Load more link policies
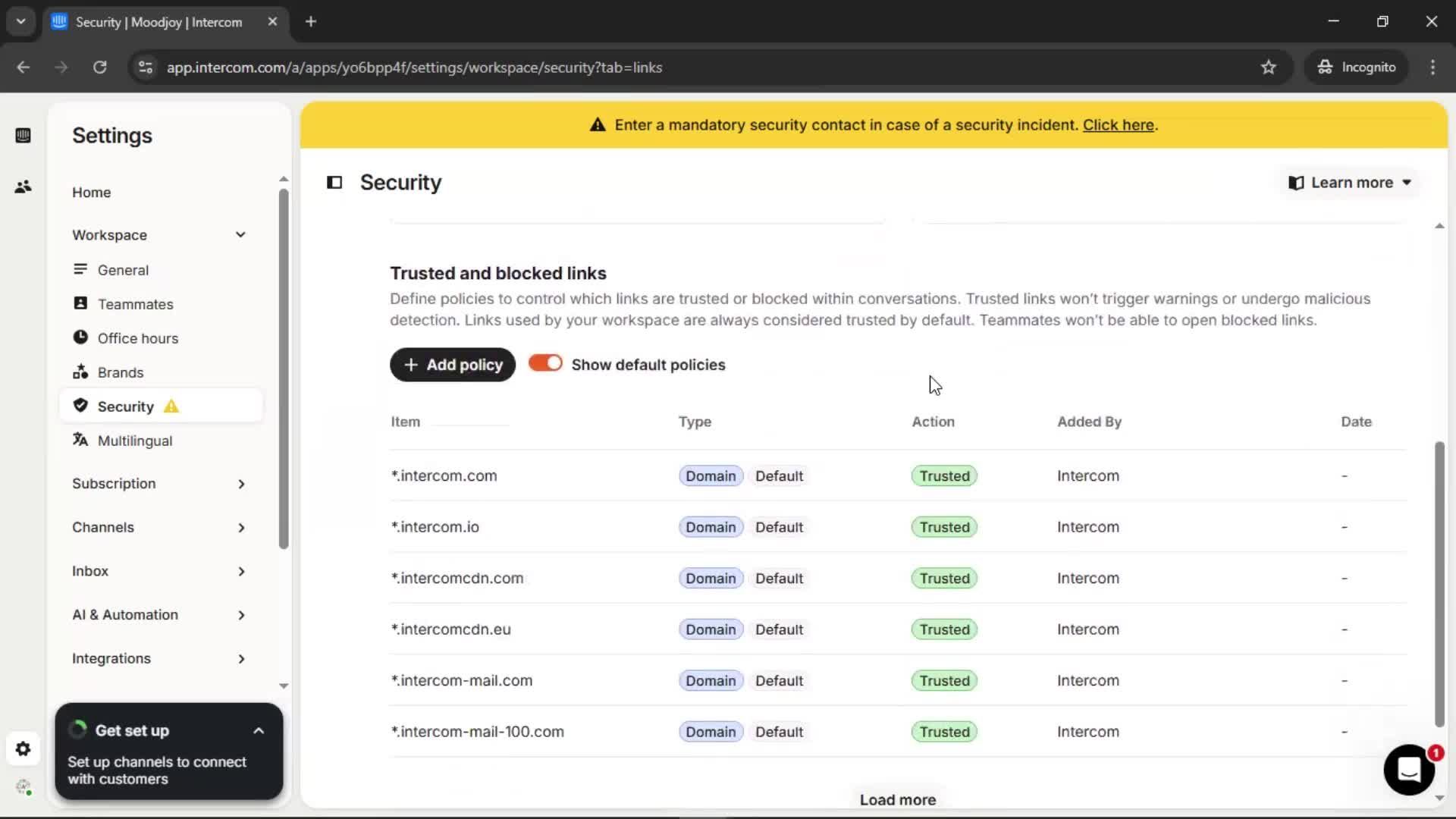 [x=898, y=799]
